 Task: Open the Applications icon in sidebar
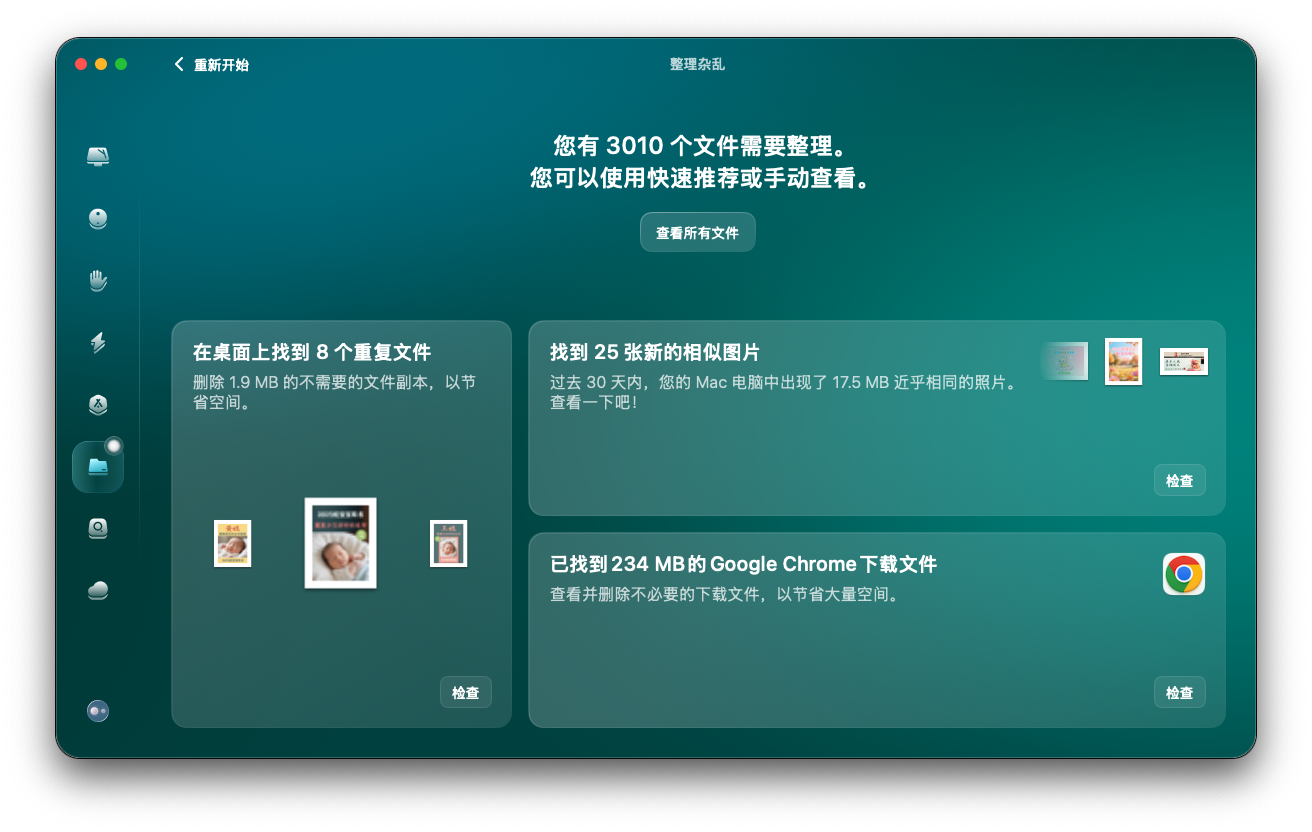tap(98, 405)
